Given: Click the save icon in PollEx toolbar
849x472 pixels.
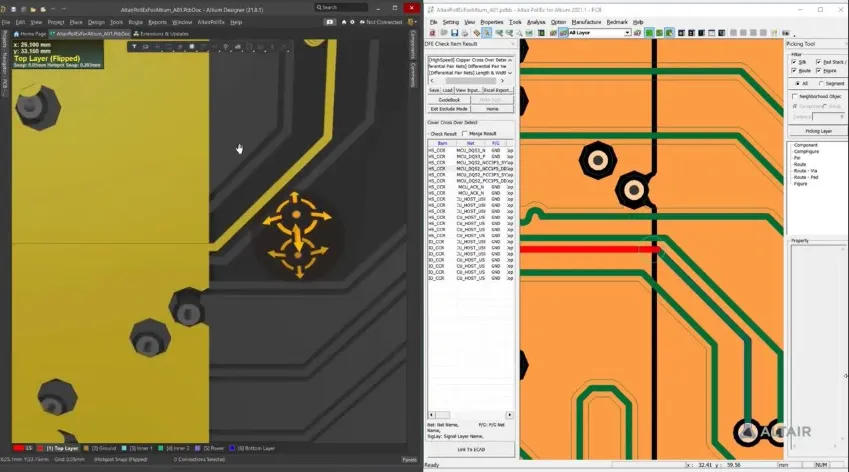Looking at the screenshot, I should pyautogui.click(x=454, y=33).
